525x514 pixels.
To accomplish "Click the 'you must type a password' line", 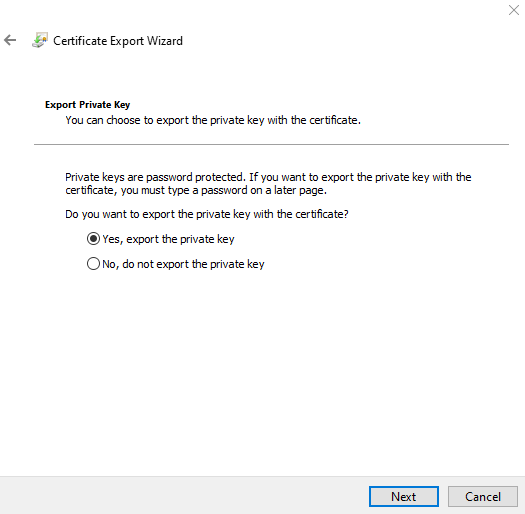I will click(x=196, y=191).
